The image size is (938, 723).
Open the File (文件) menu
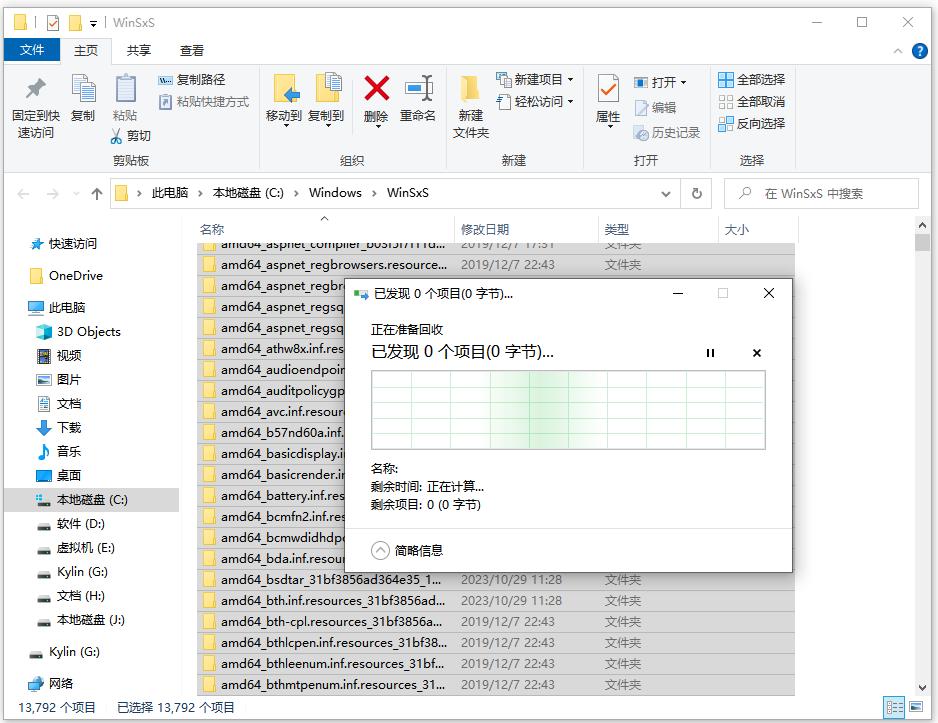pyautogui.click(x=32, y=50)
